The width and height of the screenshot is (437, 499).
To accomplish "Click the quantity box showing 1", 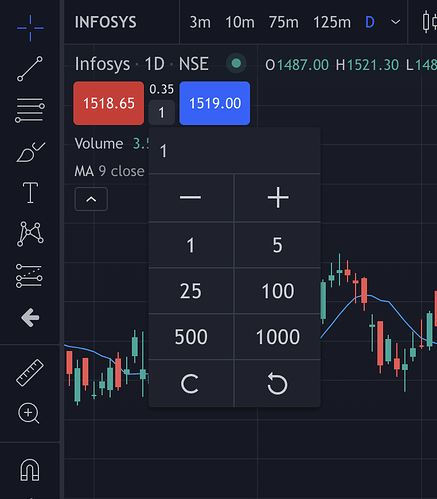I will tap(162, 113).
